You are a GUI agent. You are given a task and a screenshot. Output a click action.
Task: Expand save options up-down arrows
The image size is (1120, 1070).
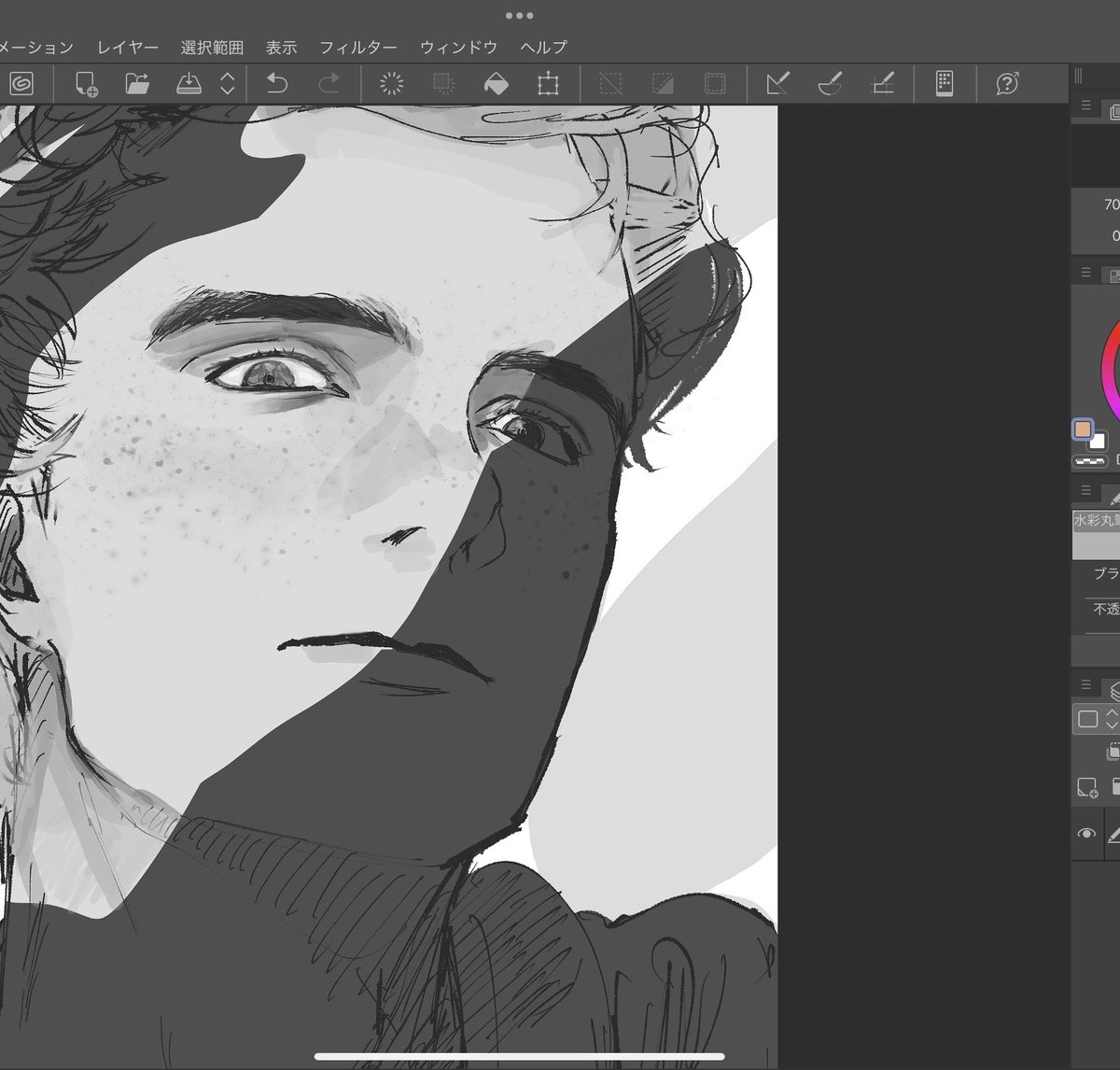point(227,84)
